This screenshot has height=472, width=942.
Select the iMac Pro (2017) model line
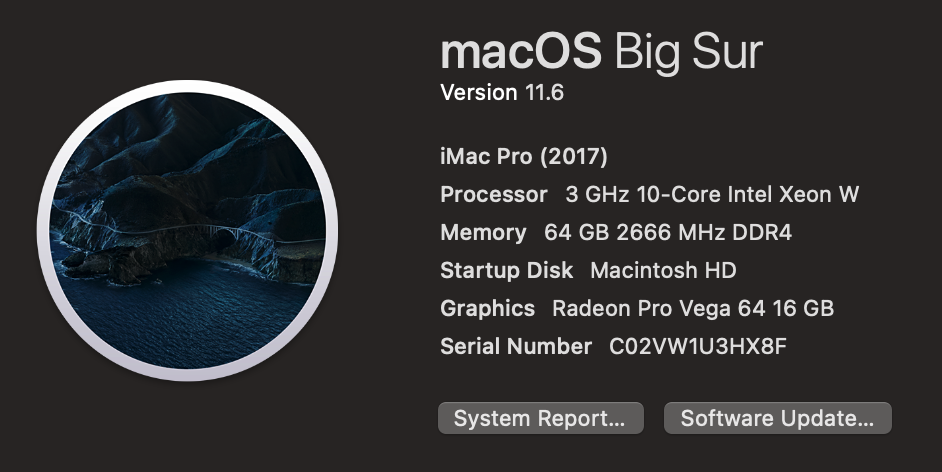(x=524, y=157)
